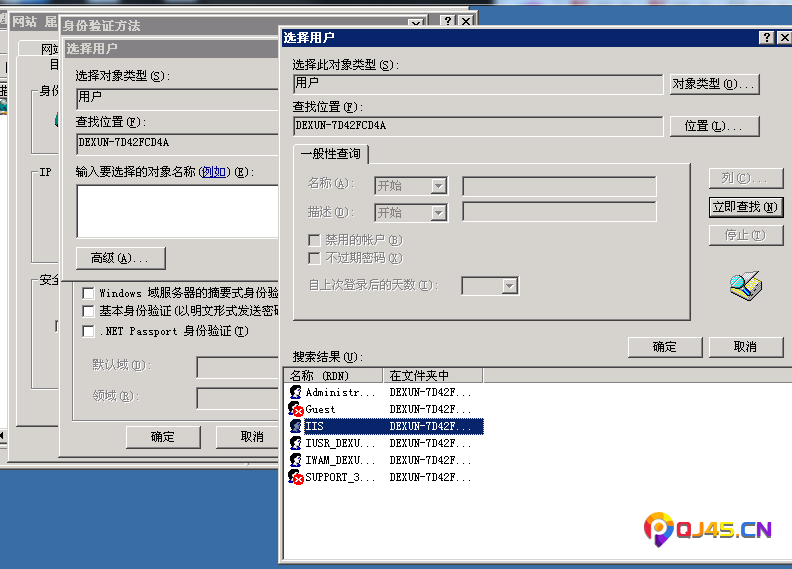Click the help question mark button
The height and width of the screenshot is (569, 792).
[767, 37]
